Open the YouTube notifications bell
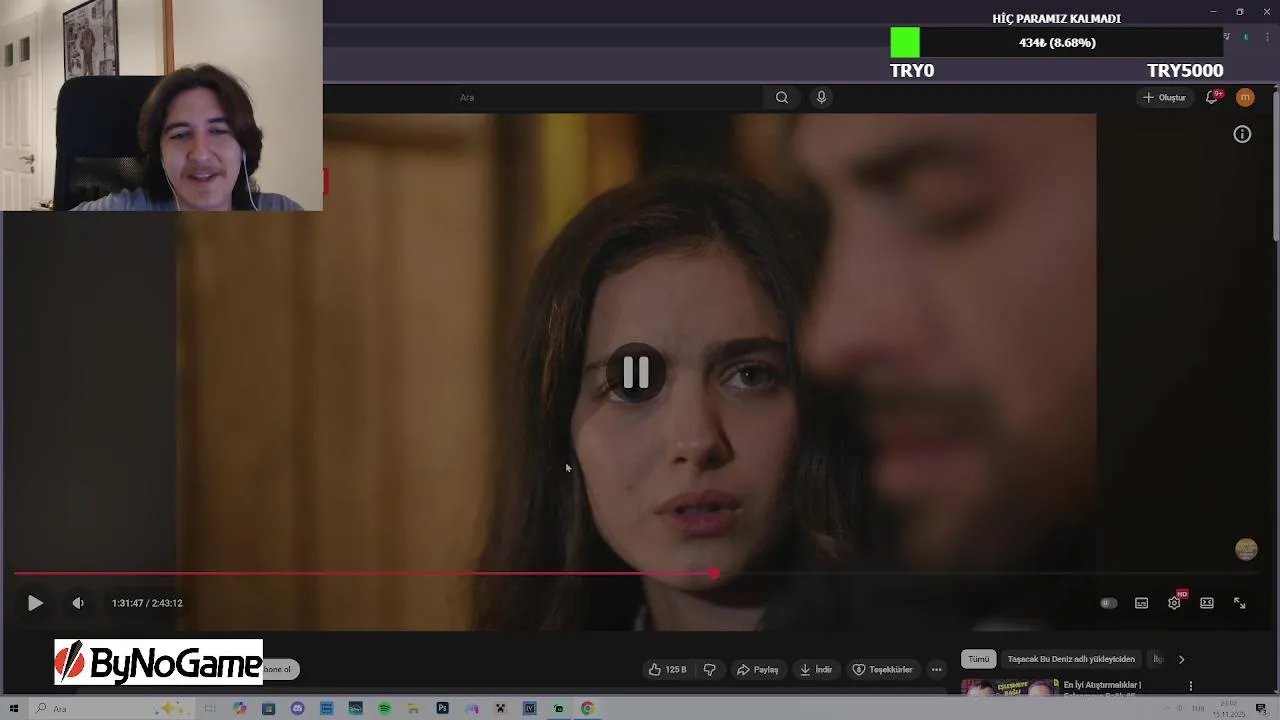 [x=1212, y=97]
